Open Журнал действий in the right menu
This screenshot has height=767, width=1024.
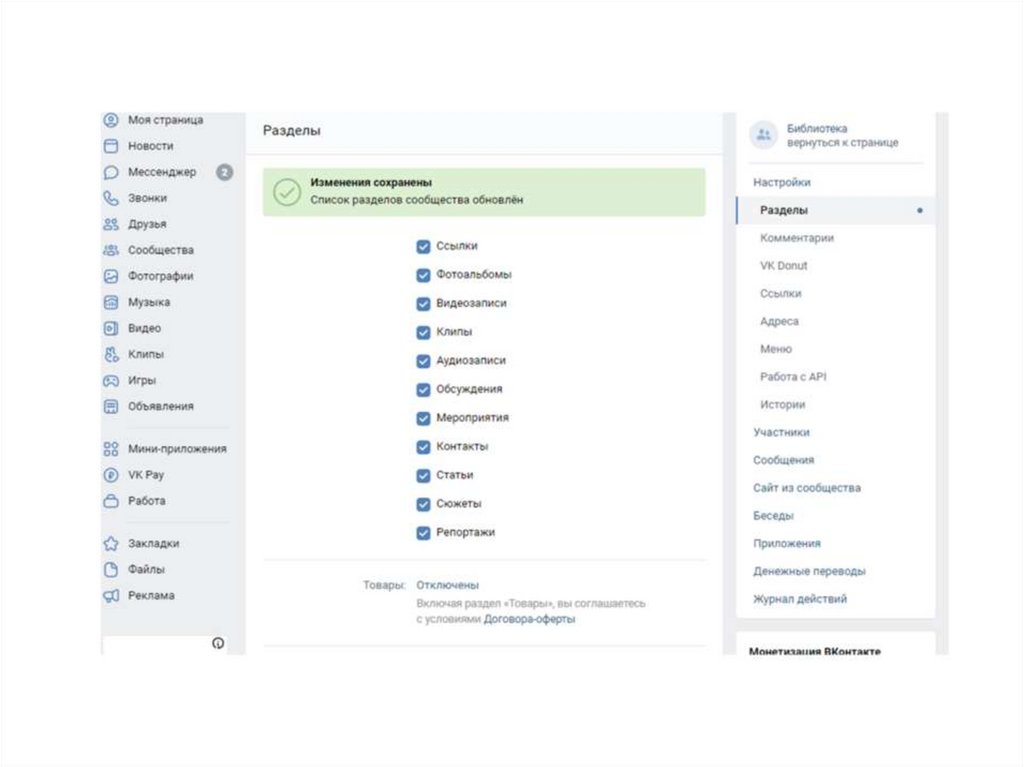800,599
